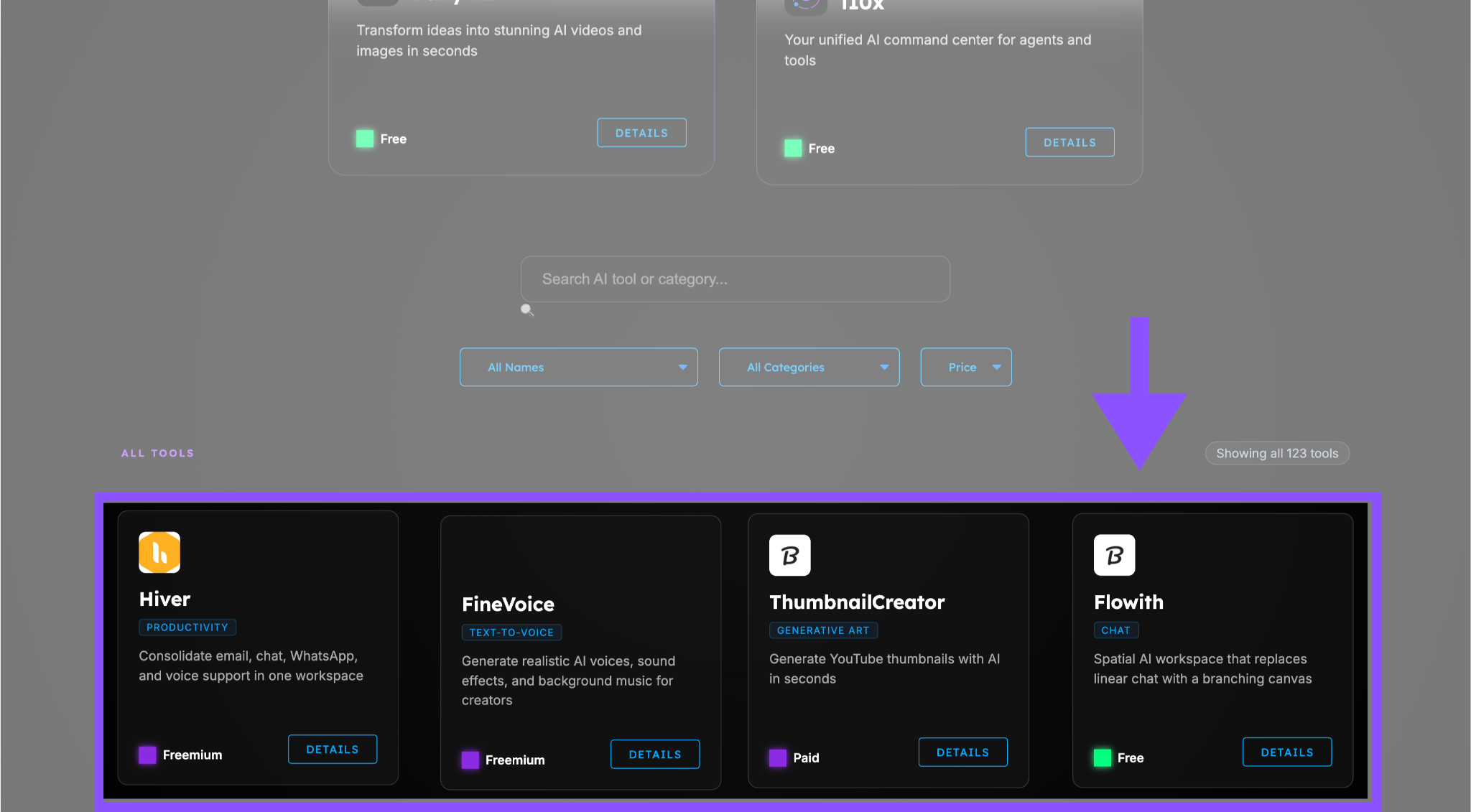Click Hiver's purple Freemium price indicator

(147, 755)
